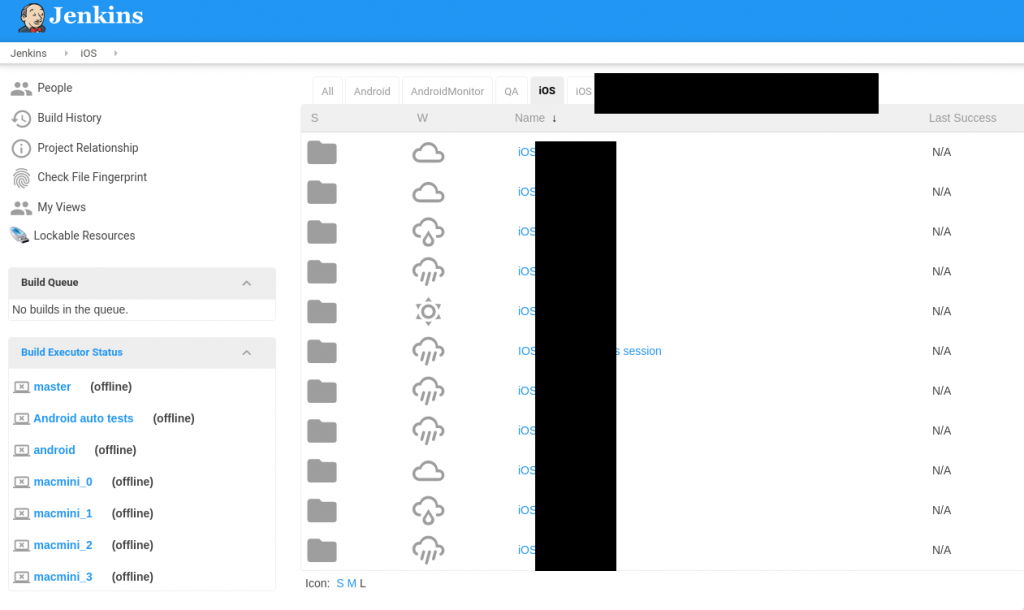Click the Project Relationship info icon

20,148
